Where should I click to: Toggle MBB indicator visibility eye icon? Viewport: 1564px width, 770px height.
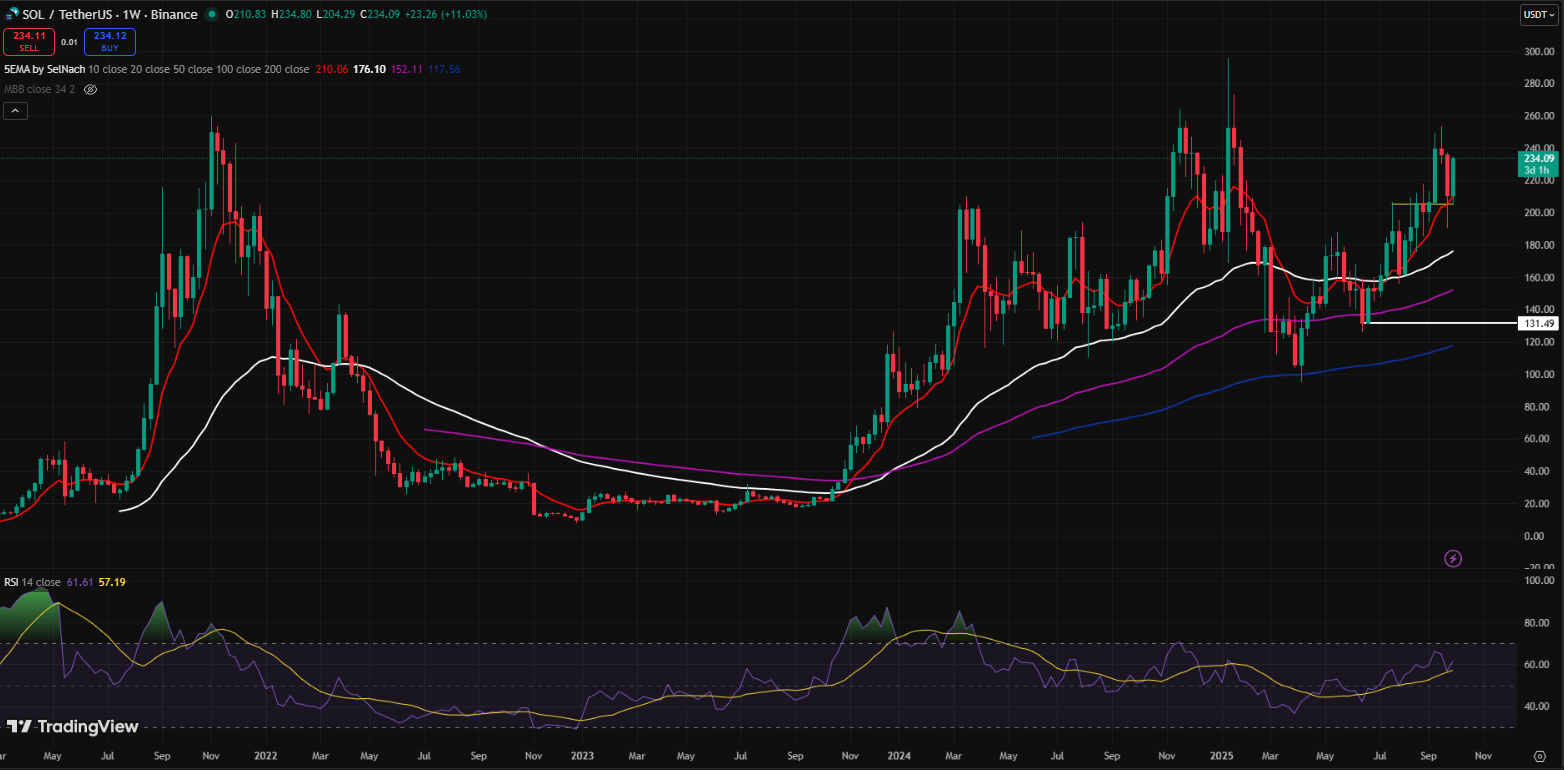pos(90,89)
